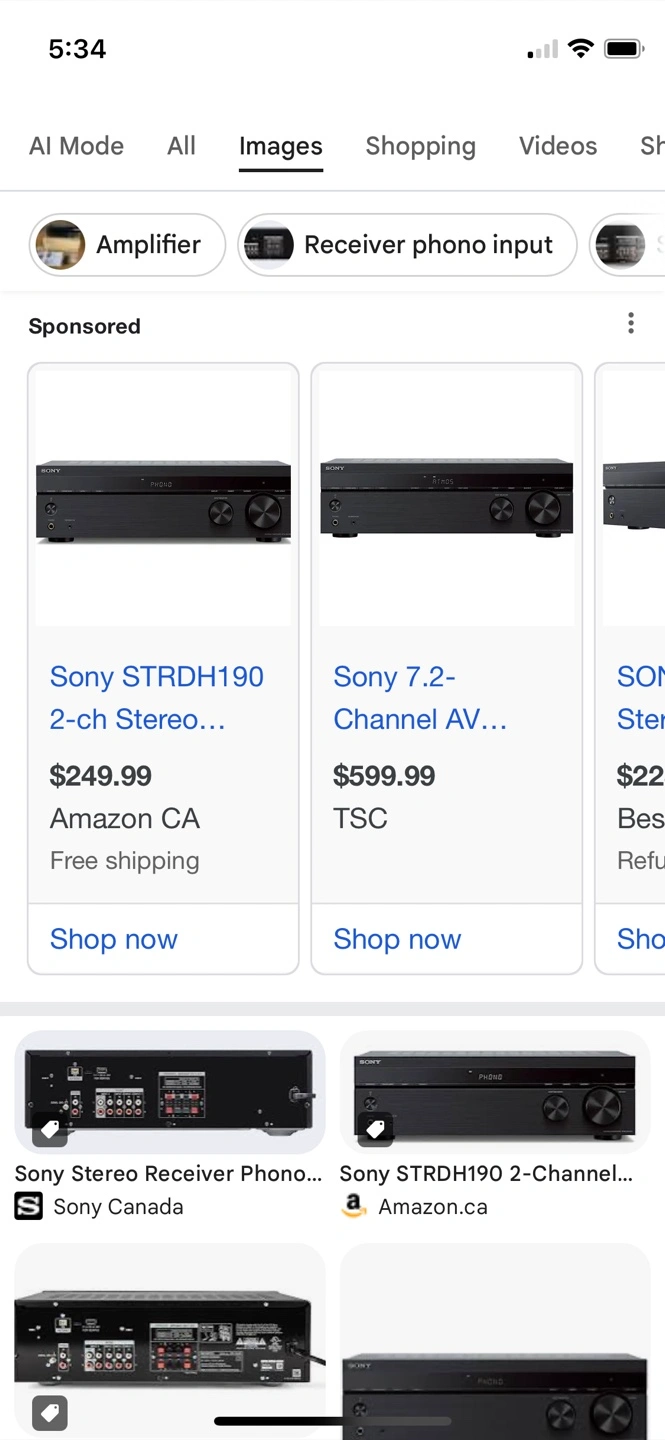
Task: Tap the Receiver phono input chip icon
Action: [269, 245]
